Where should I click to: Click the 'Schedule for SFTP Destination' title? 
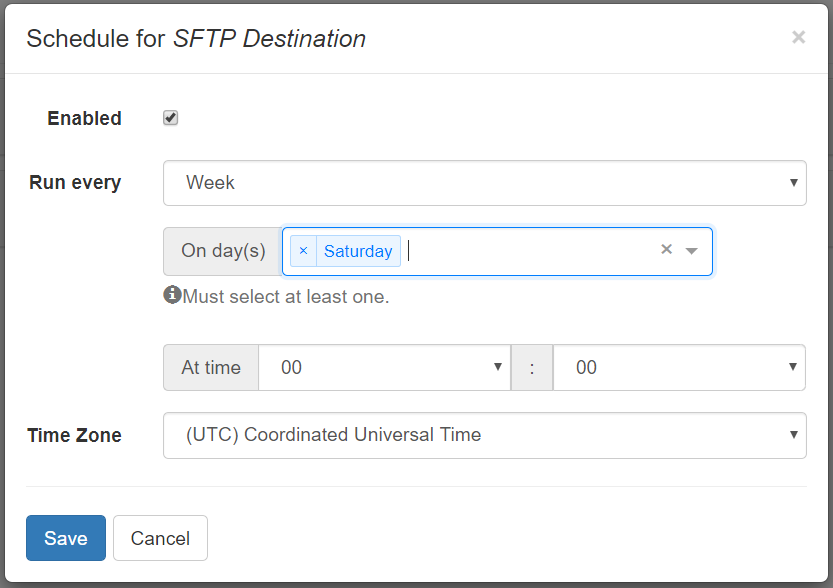pos(196,39)
